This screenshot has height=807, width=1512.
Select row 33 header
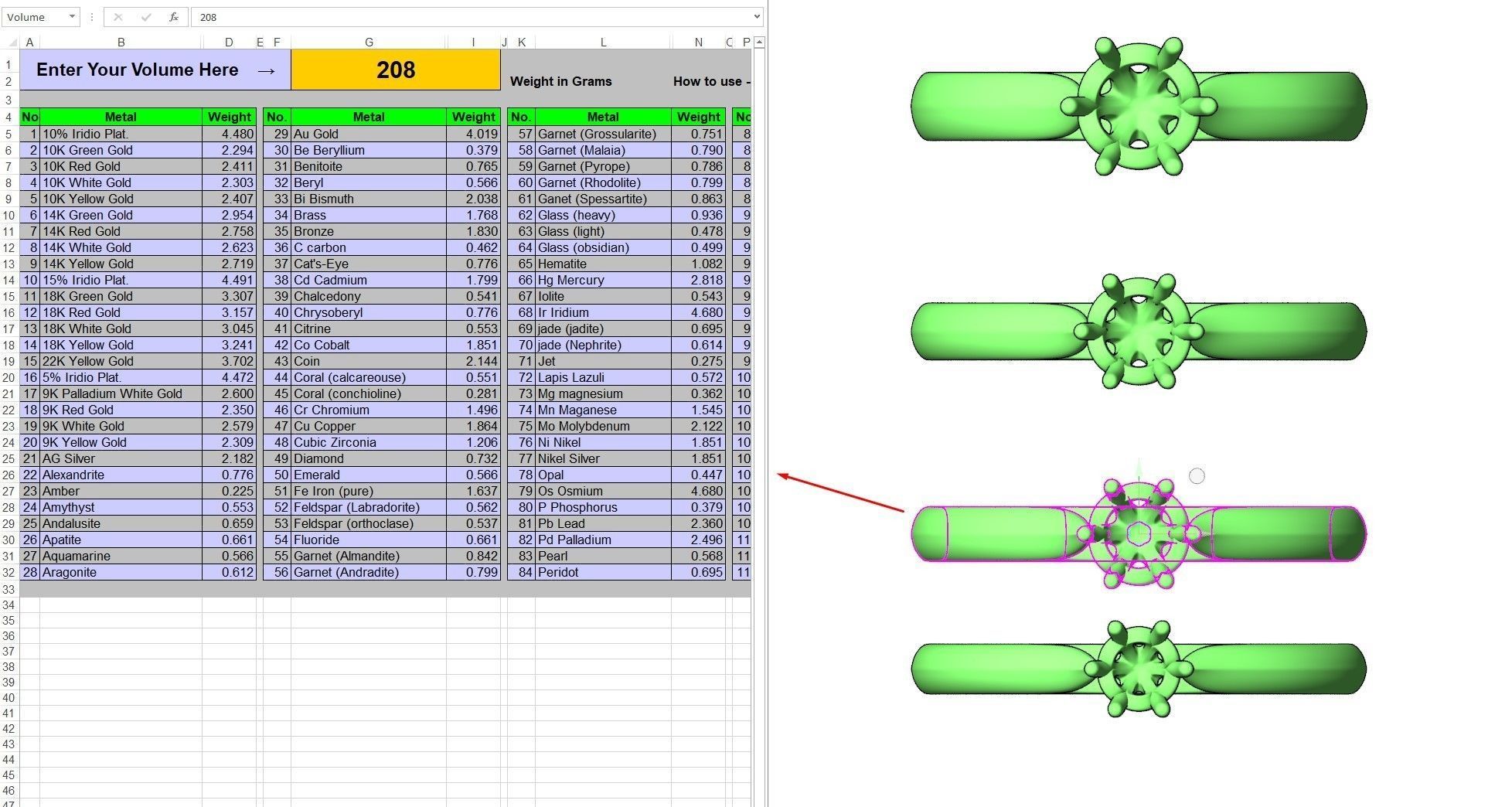tap(9, 589)
